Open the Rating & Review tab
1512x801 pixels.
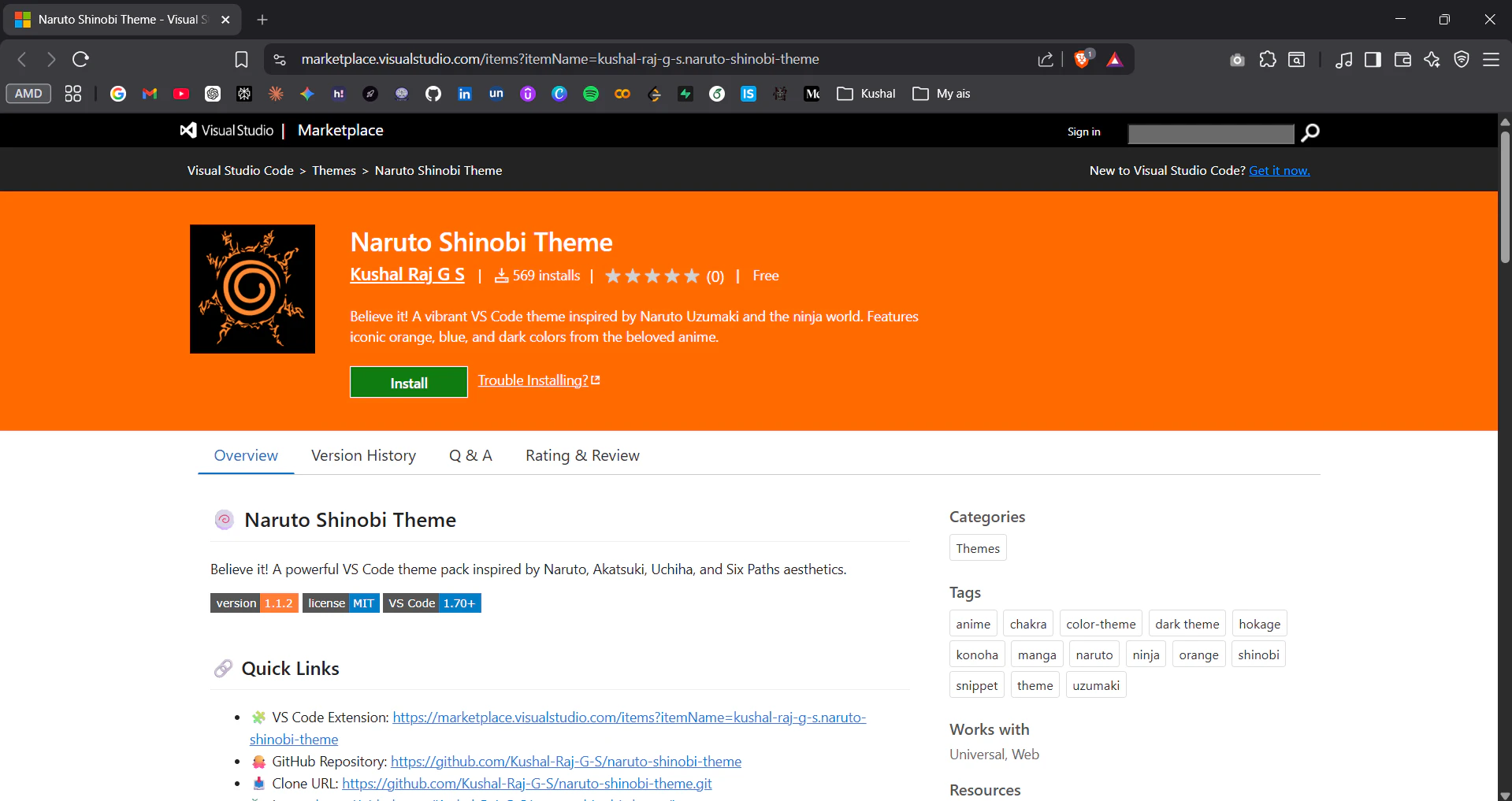(x=582, y=455)
